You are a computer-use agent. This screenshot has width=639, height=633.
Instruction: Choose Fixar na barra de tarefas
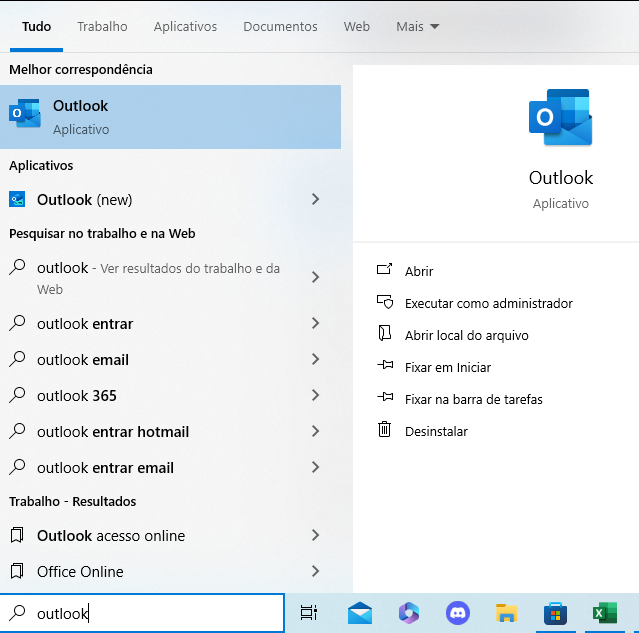pyautogui.click(x=474, y=399)
